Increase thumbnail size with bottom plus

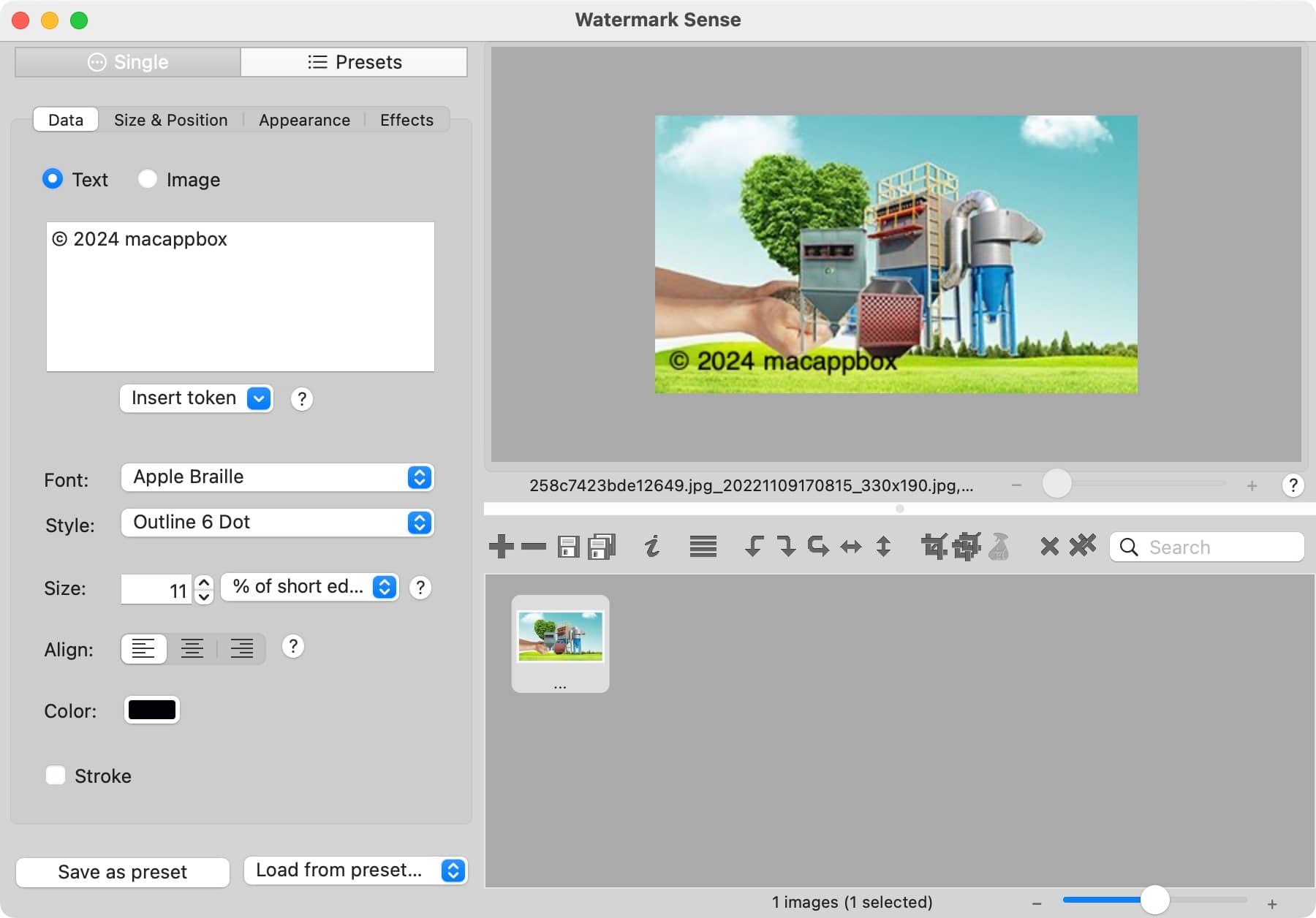1272,904
